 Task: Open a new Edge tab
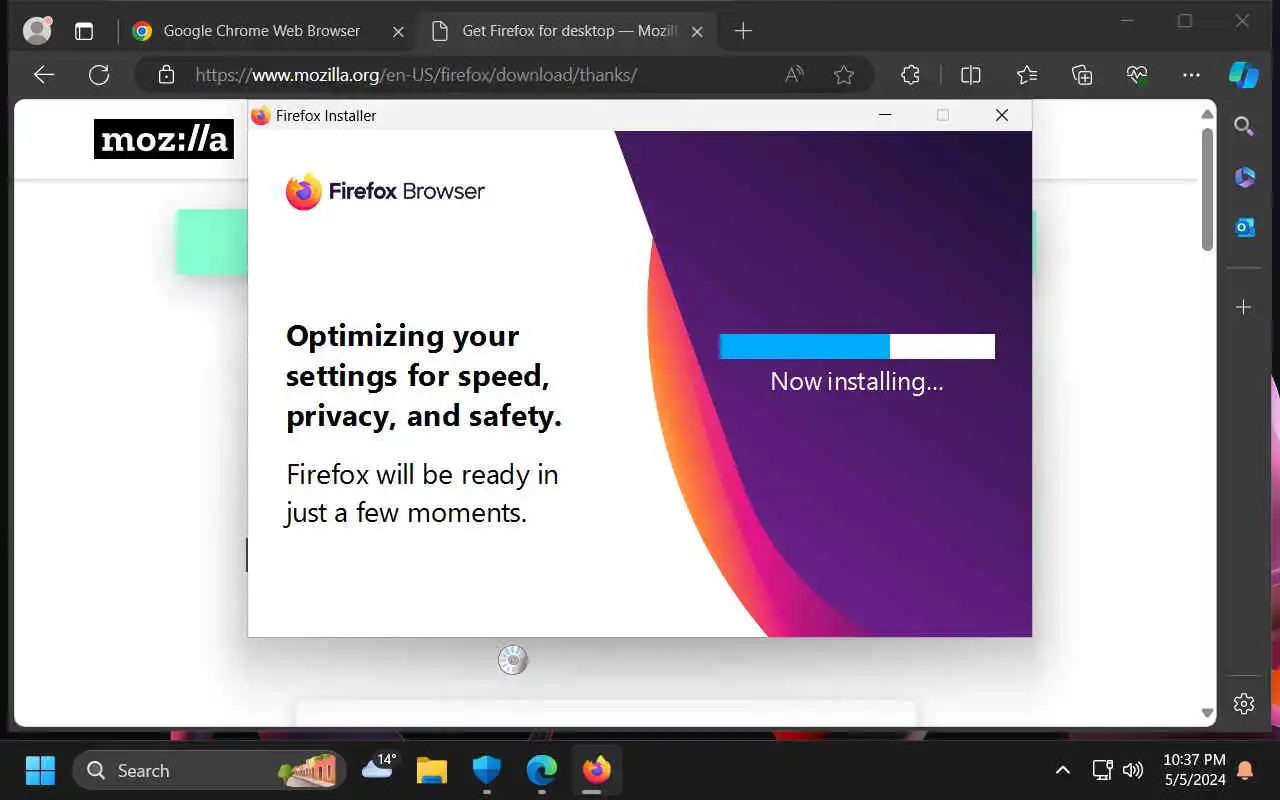[x=743, y=31]
